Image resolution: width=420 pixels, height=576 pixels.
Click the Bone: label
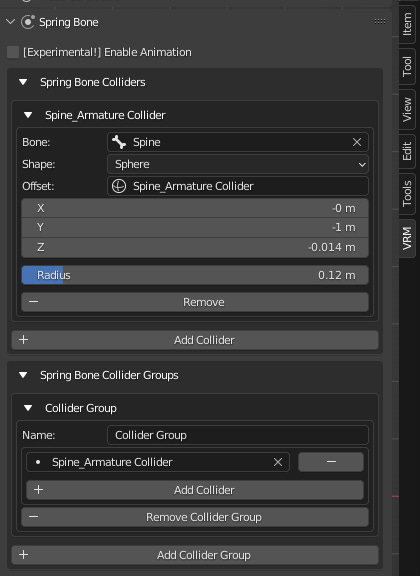[x=36, y=142]
